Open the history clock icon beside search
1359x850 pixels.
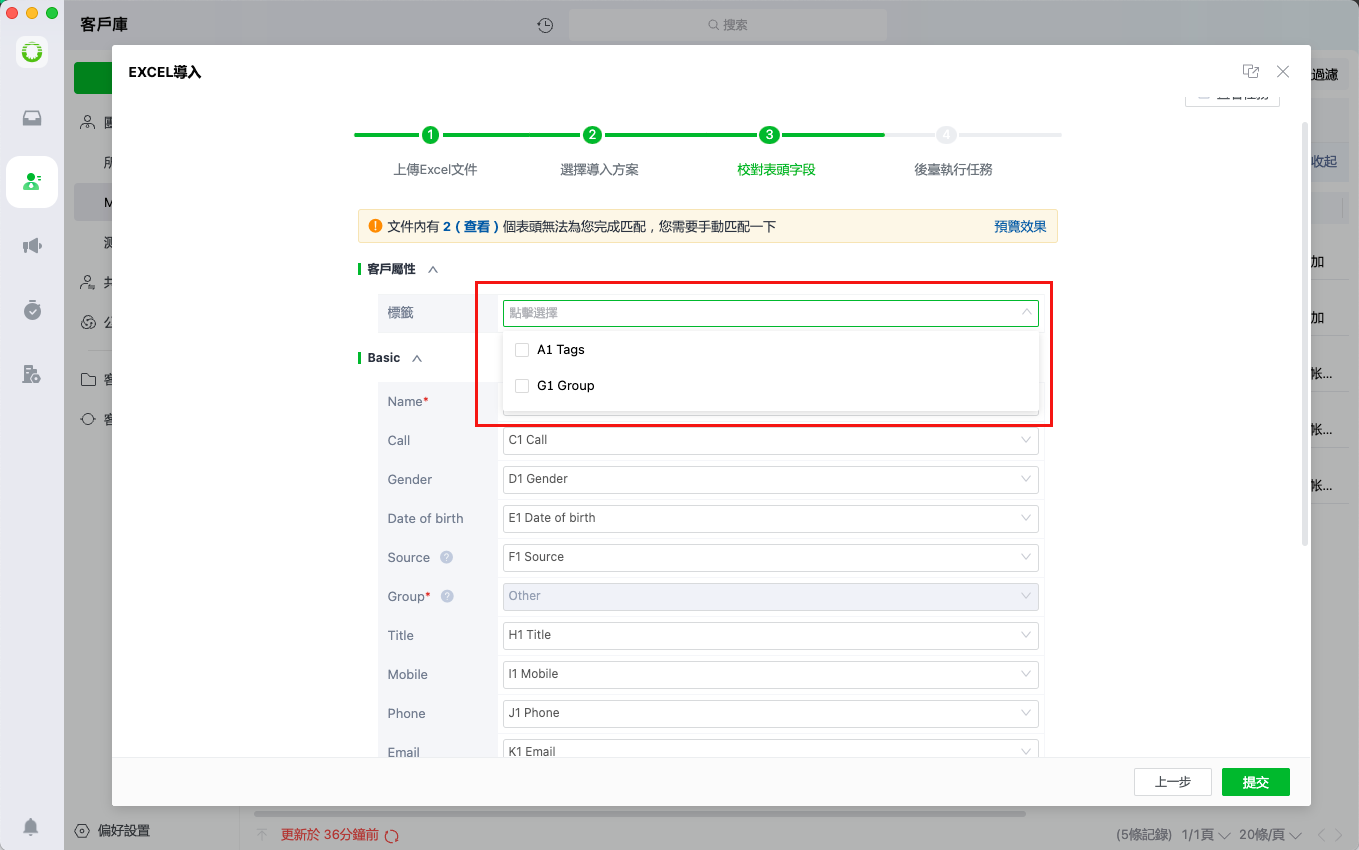(545, 25)
